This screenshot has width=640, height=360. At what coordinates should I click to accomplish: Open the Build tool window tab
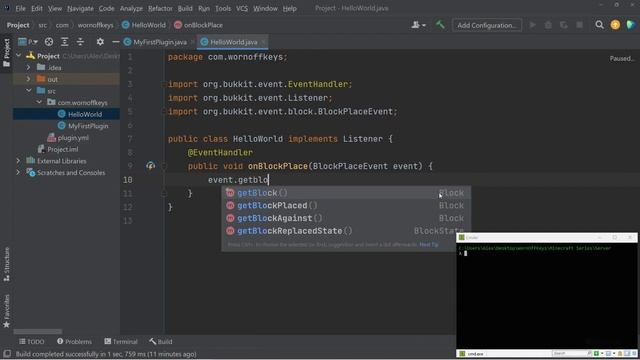tap(161, 342)
